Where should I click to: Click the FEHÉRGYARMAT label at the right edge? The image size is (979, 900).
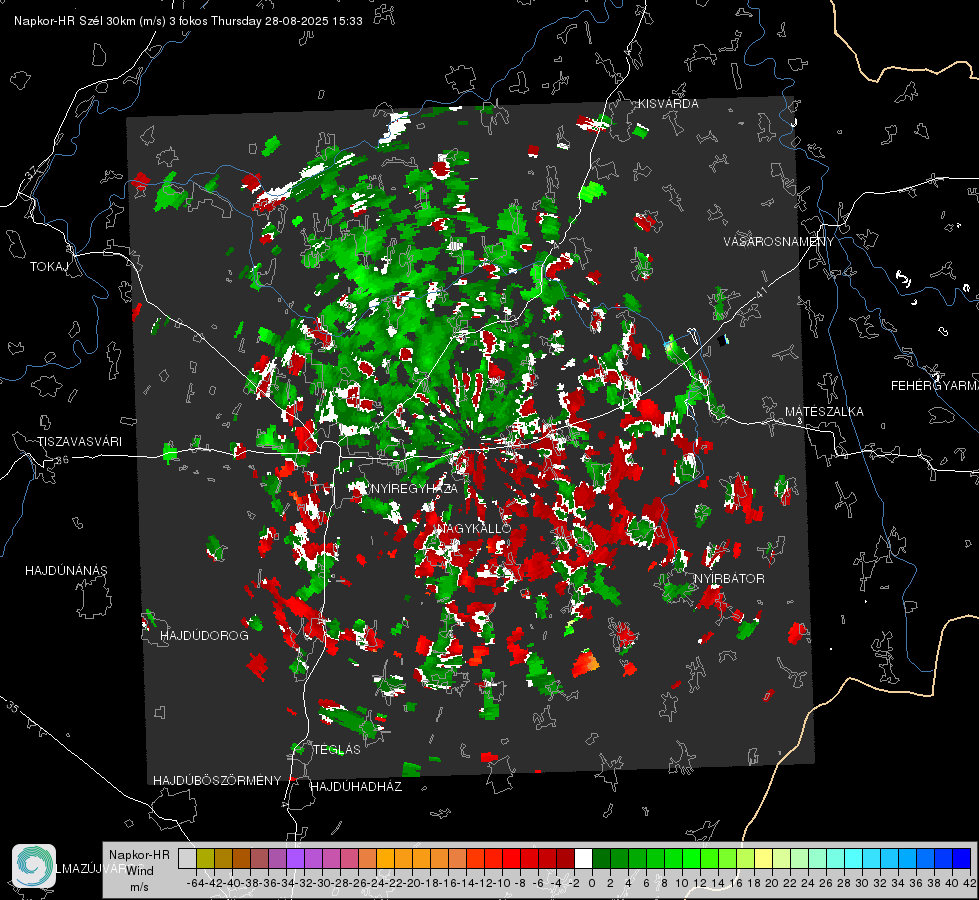click(934, 386)
